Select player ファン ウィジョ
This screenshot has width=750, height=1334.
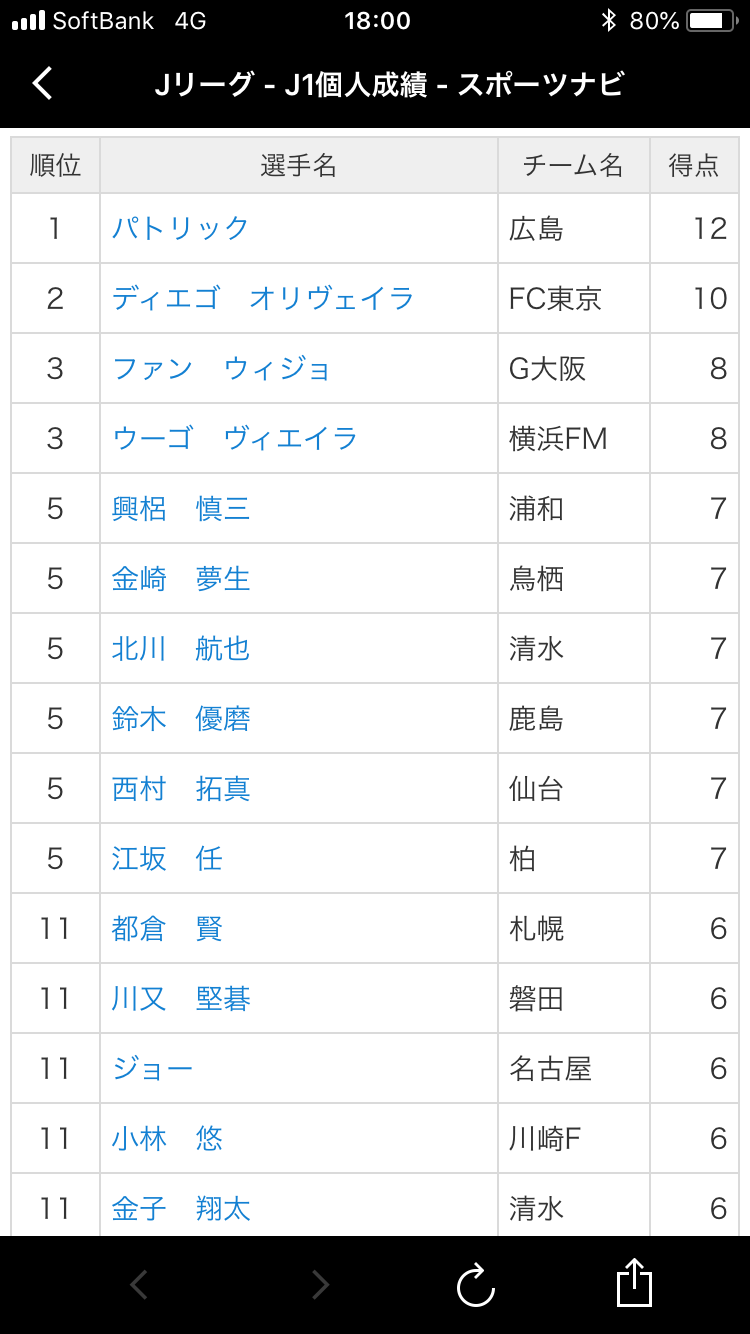pyautogui.click(x=222, y=368)
